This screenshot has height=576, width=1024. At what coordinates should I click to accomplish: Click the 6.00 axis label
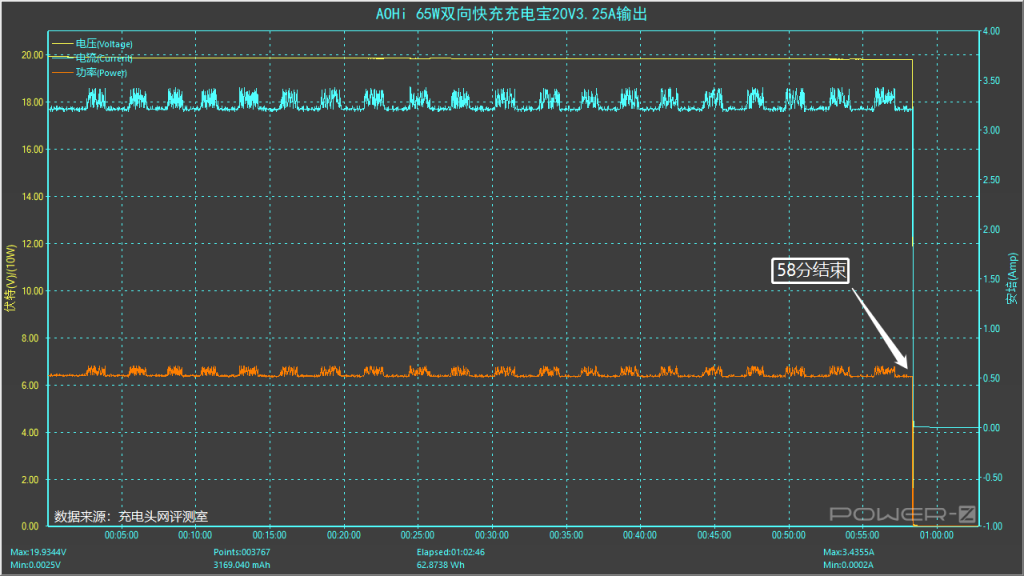pos(29,385)
